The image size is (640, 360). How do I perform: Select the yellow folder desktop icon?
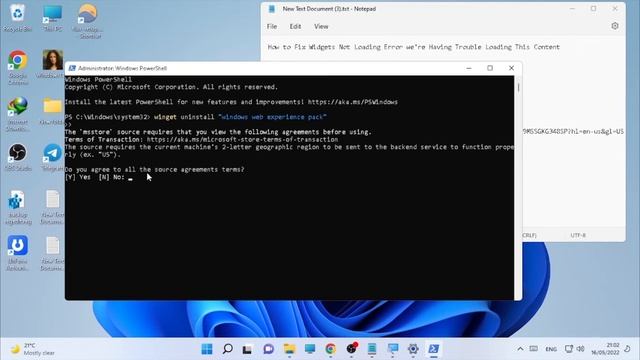tap(53, 110)
